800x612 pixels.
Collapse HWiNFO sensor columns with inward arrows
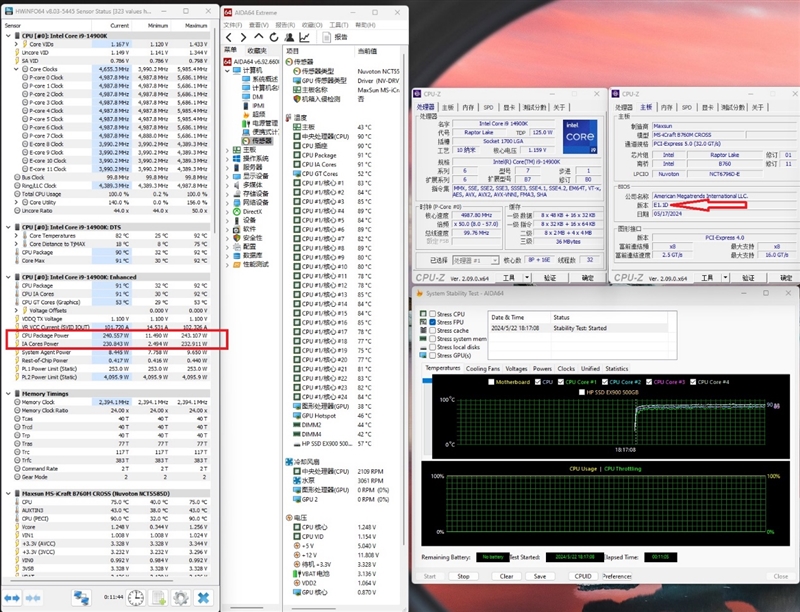click(33, 597)
